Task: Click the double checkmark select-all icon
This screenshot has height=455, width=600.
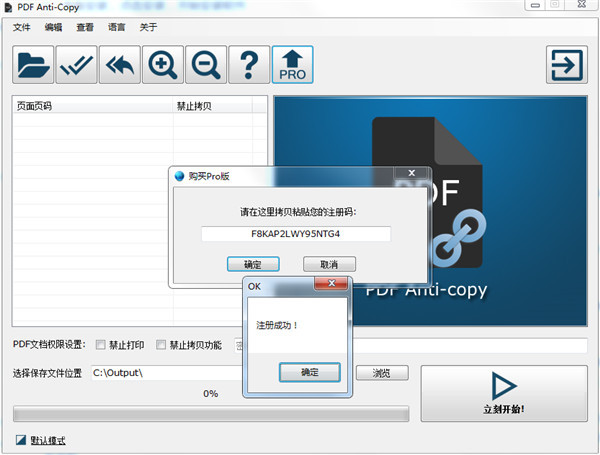Action: 76,64
